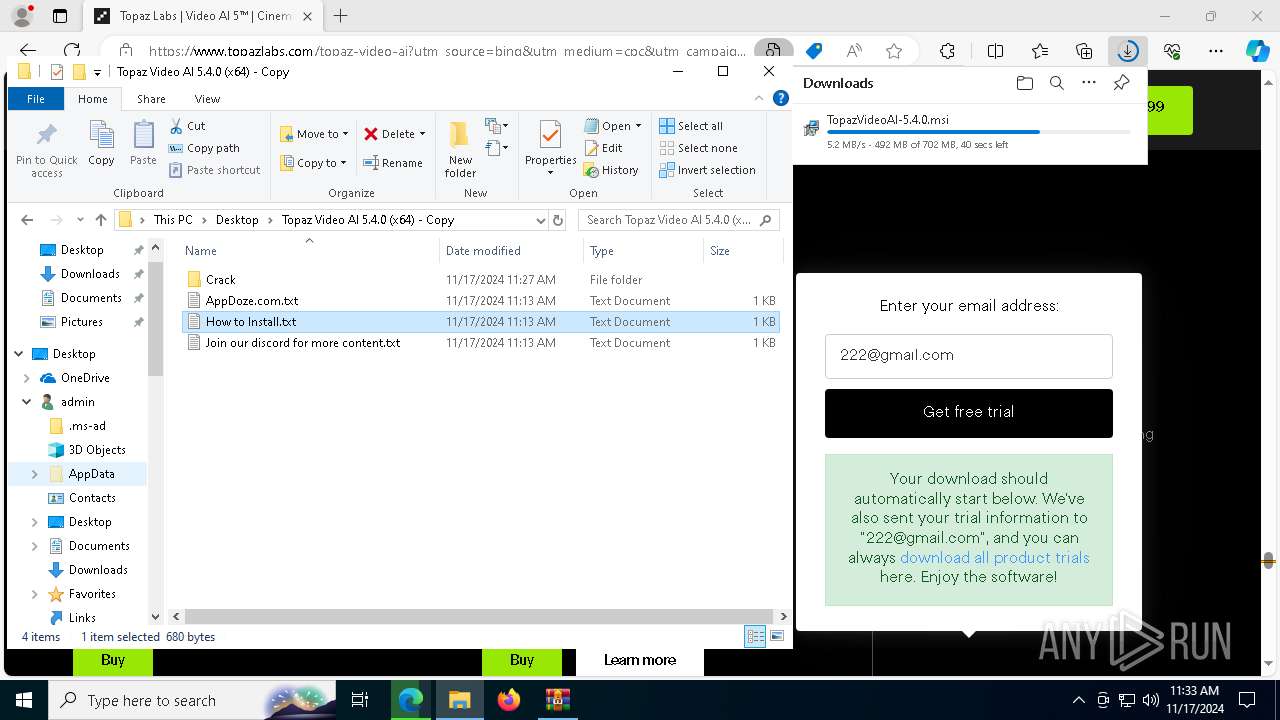Click the New folder icon
This screenshot has width=1280, height=720.
click(x=460, y=149)
